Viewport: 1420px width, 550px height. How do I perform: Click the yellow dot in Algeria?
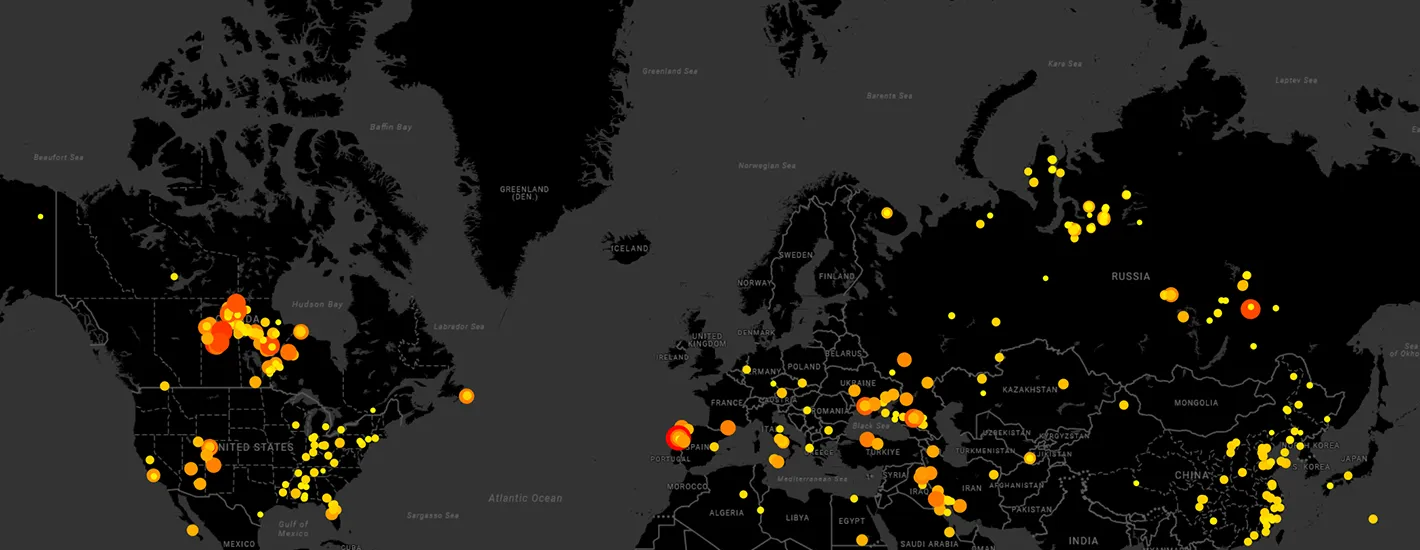point(743,494)
